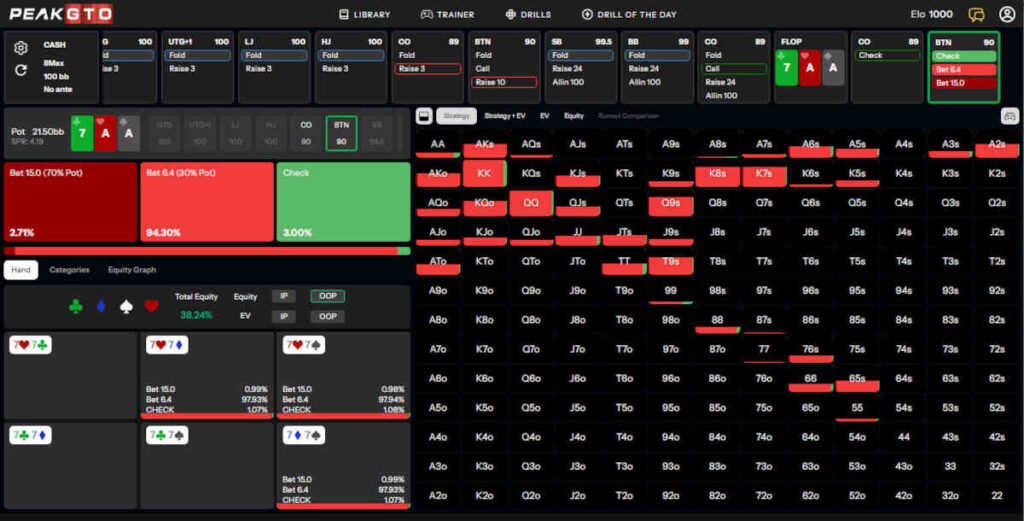1024x521 pixels.
Task: Toggle the Equity IP option
Action: (285, 297)
